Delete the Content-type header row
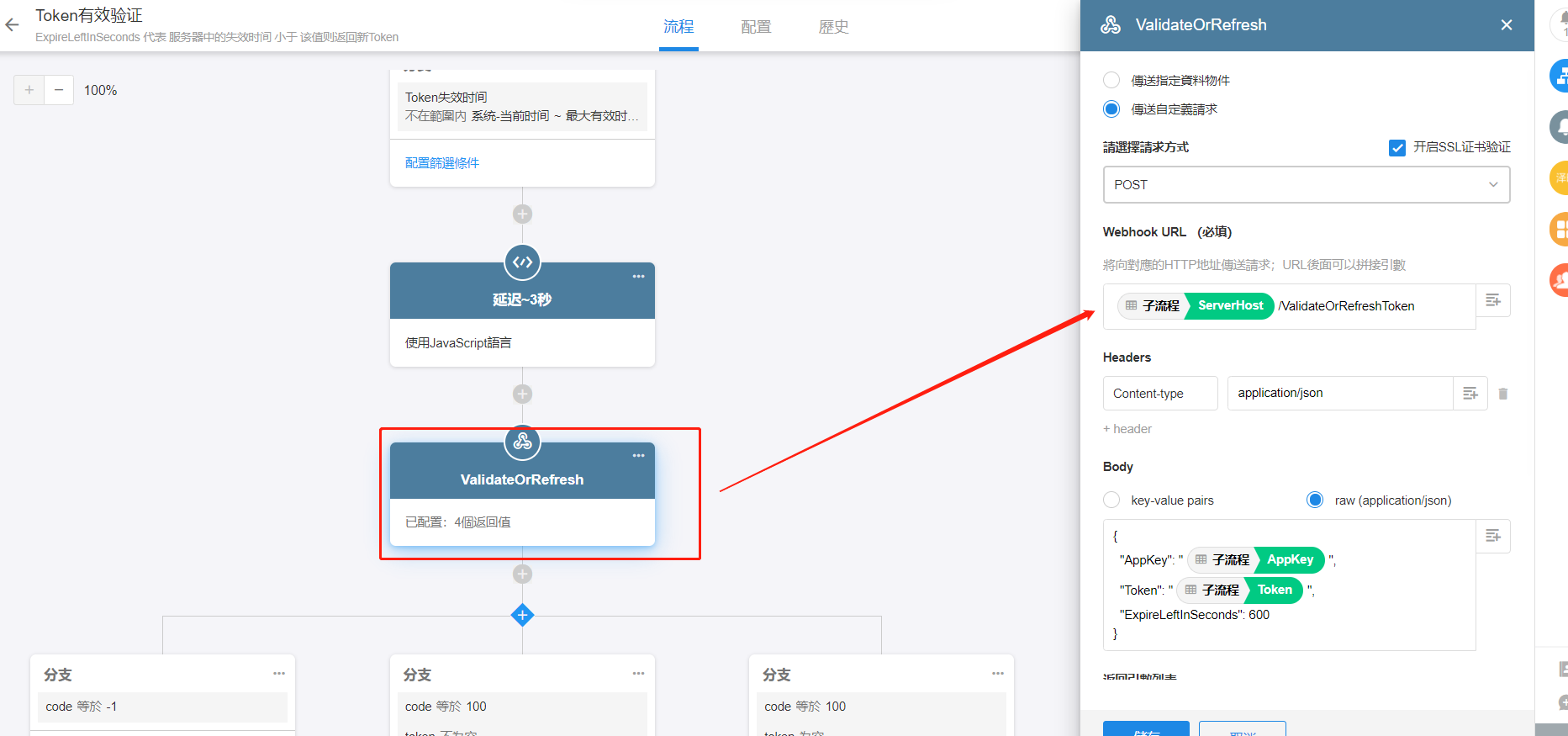 pos(1503,394)
